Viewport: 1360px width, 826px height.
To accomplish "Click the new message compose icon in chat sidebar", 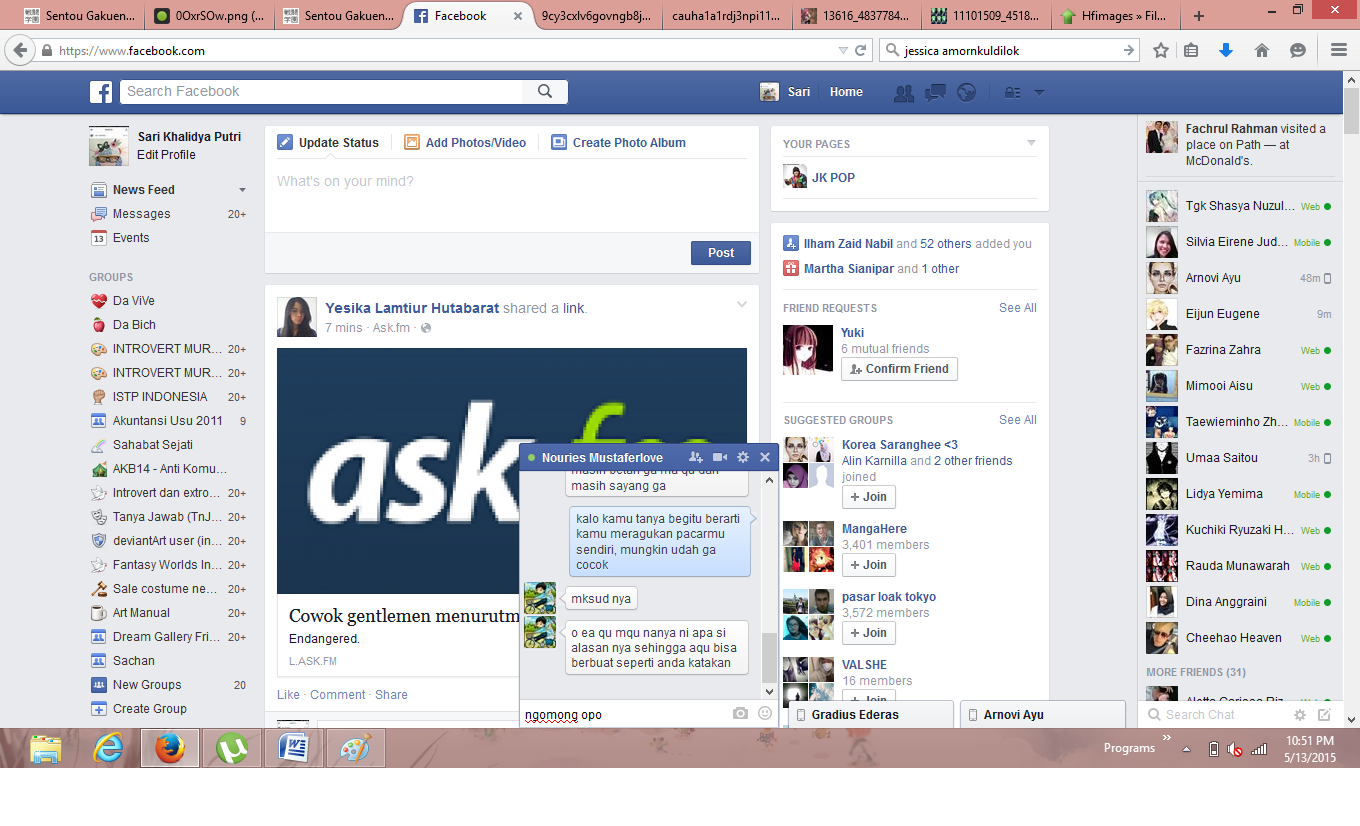I will point(1324,715).
